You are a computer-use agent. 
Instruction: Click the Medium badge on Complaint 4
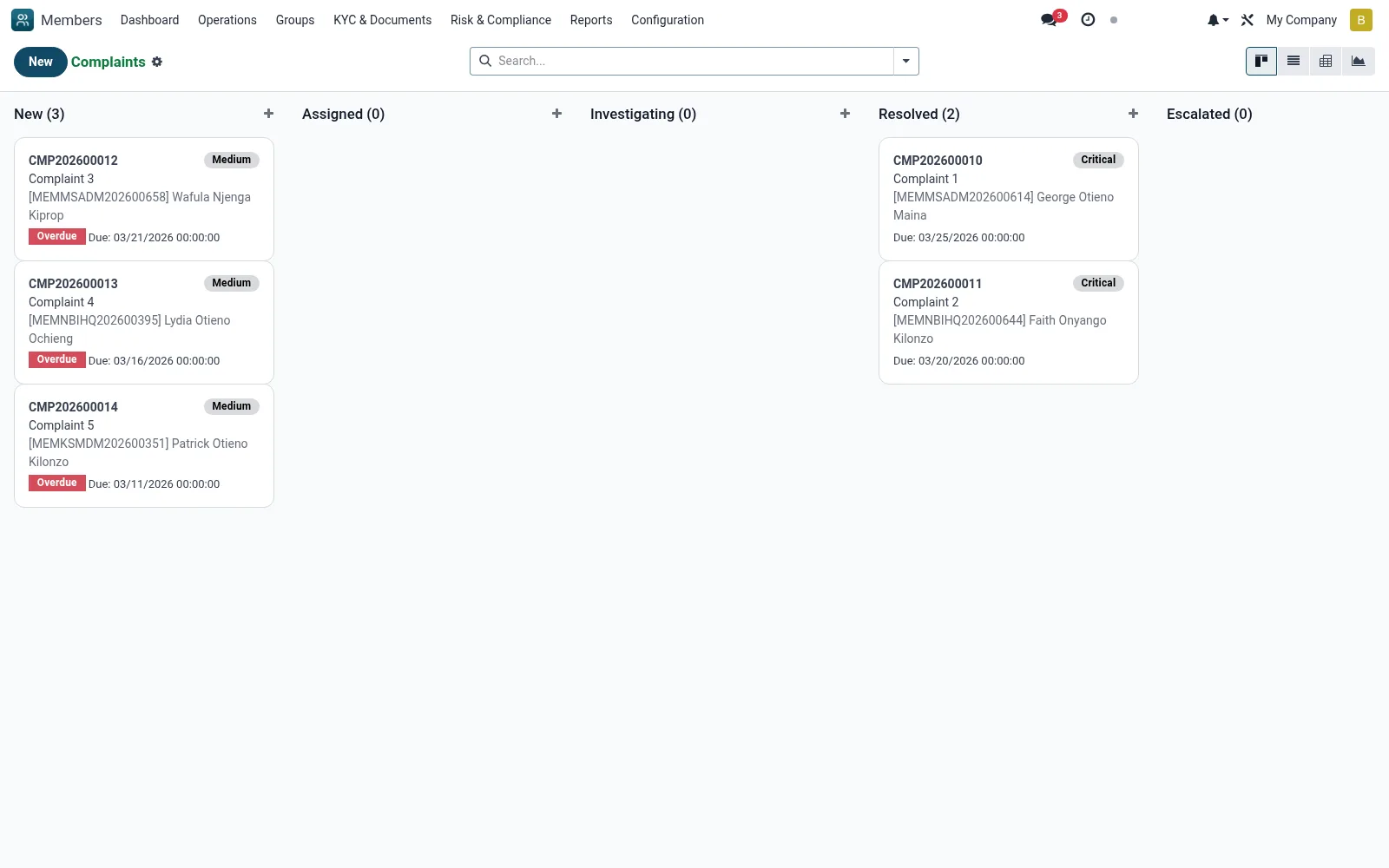pos(232,283)
